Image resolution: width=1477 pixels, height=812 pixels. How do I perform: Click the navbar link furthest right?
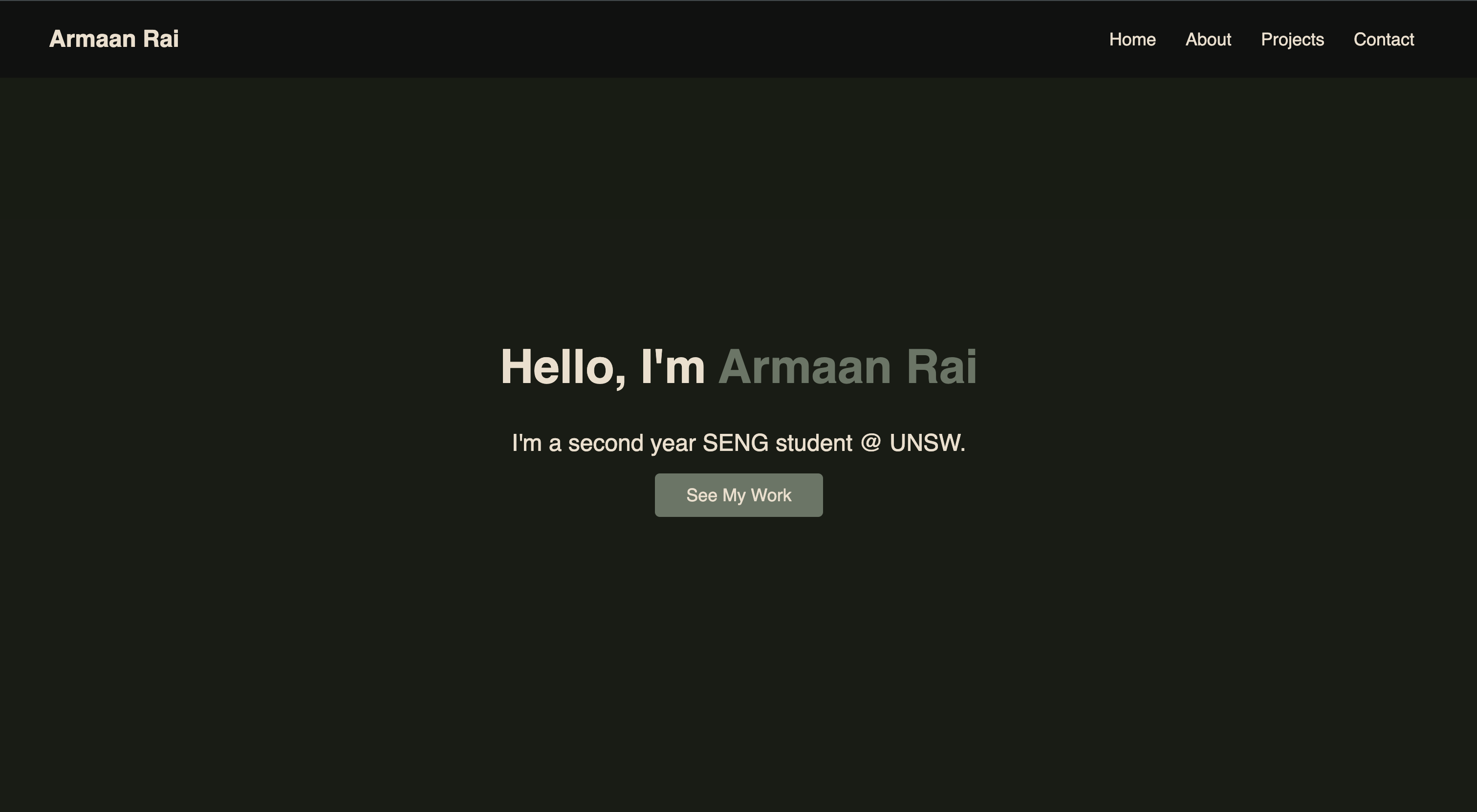[x=1384, y=39]
